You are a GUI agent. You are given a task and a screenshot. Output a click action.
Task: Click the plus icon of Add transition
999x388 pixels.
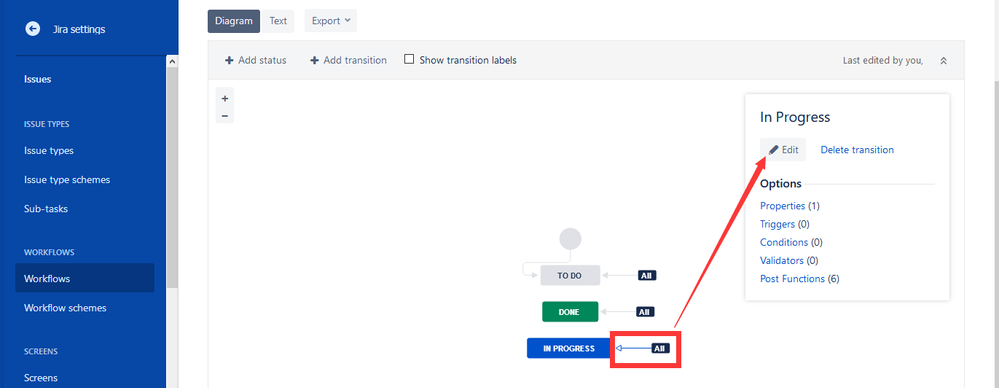click(314, 61)
